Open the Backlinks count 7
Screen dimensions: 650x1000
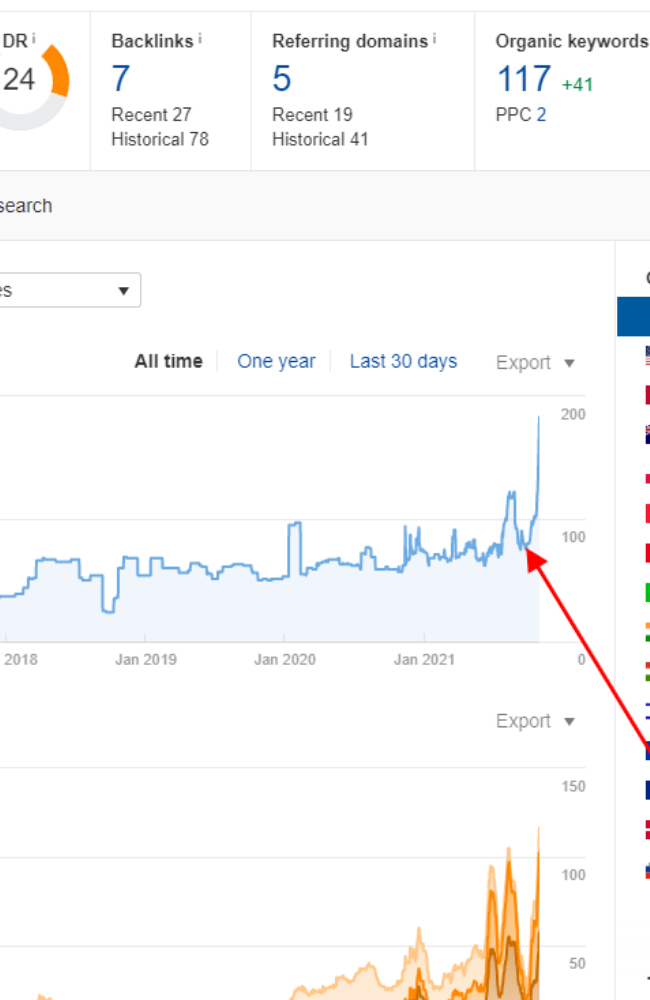click(x=121, y=78)
